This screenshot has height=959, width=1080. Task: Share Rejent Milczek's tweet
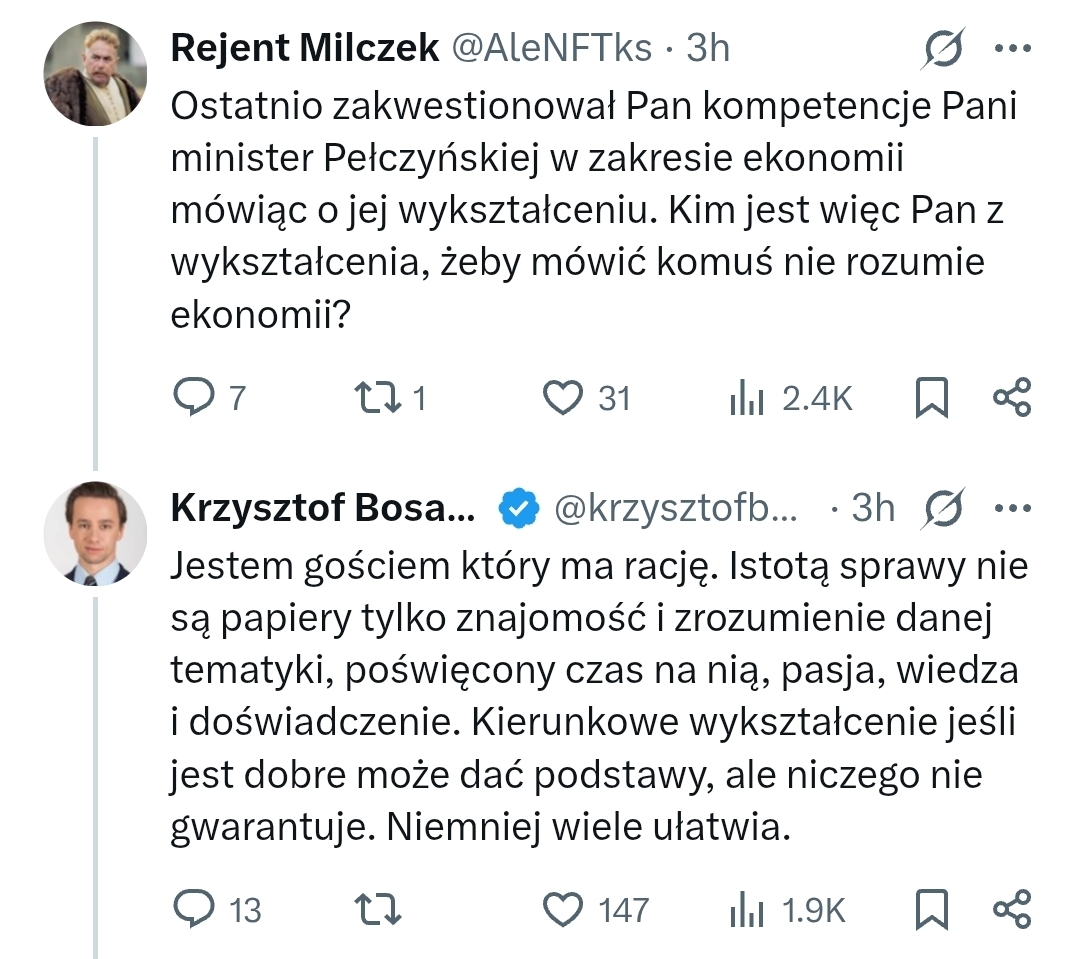click(1011, 398)
